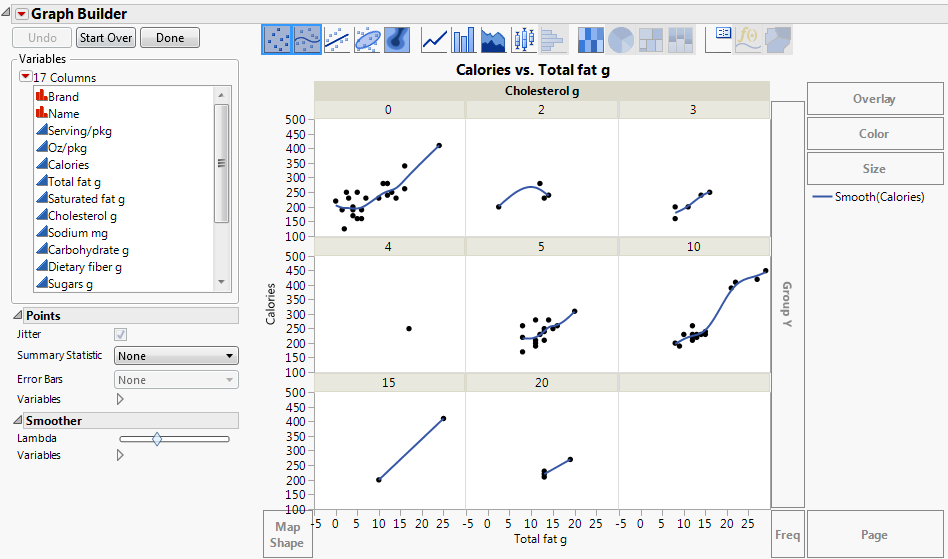Select the Line chart icon
948x559 pixels.
click(434, 40)
